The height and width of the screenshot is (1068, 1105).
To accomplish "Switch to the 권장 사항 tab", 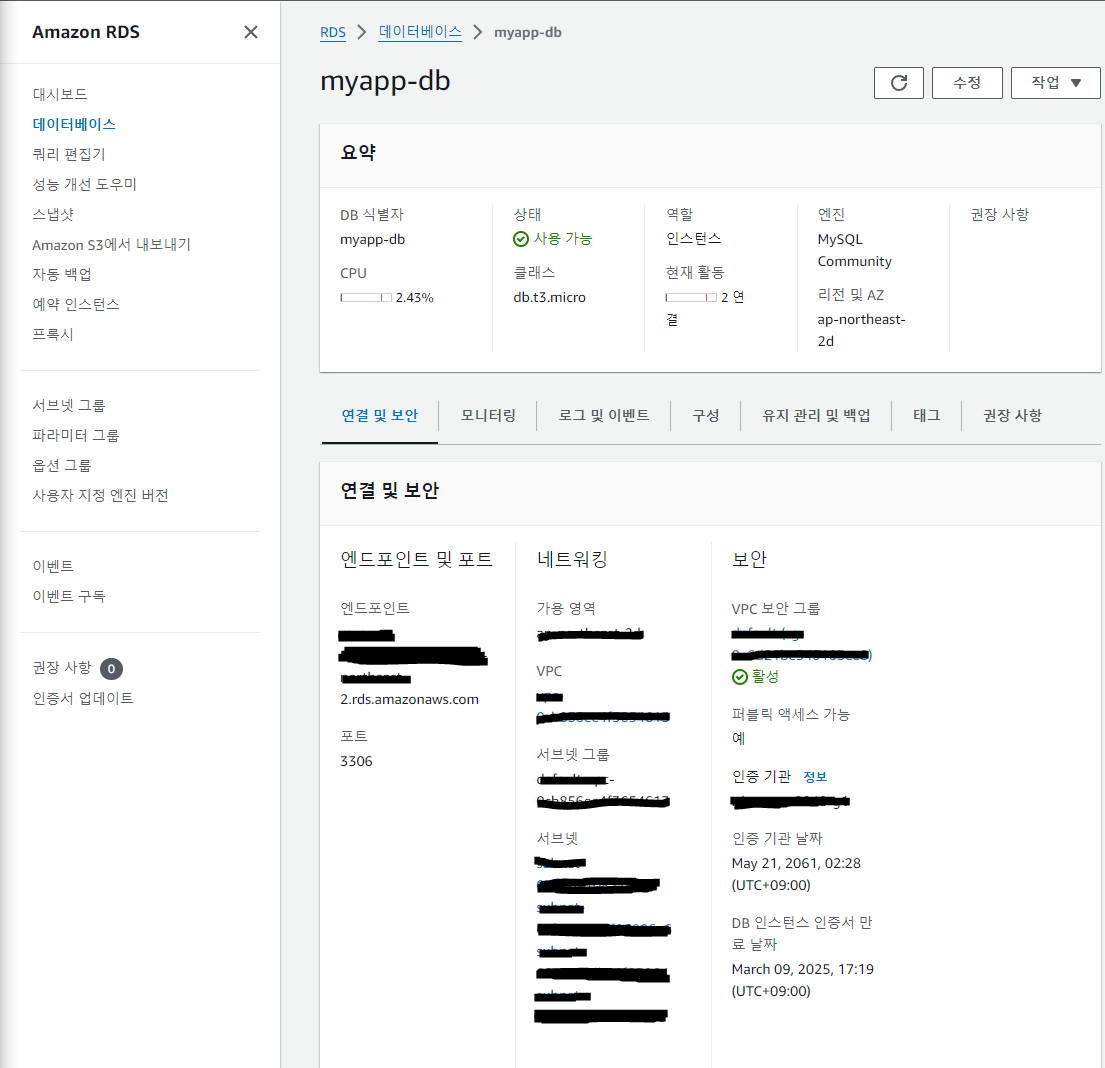I will pyautogui.click(x=1013, y=416).
